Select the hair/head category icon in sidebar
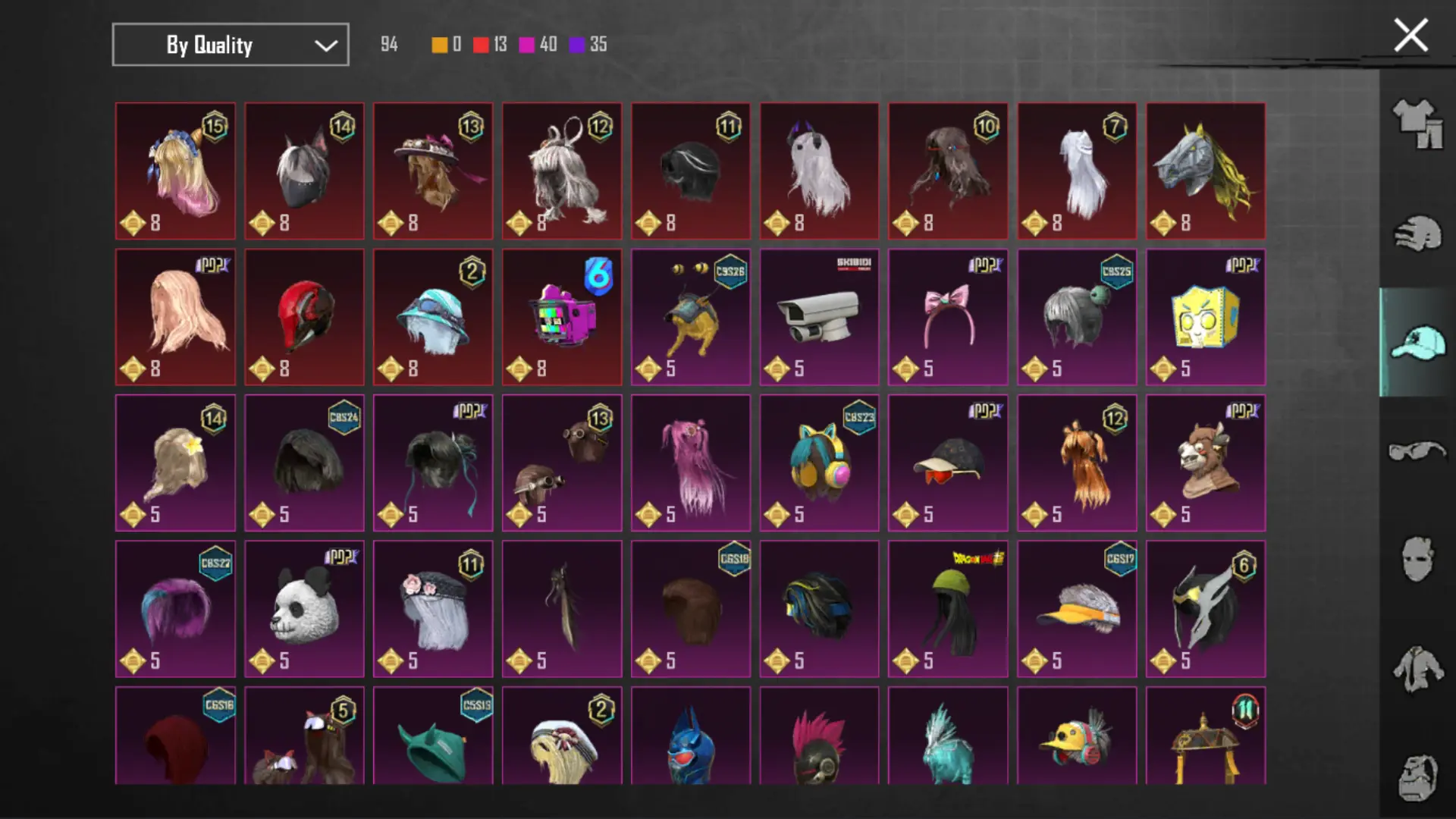 (x=1417, y=234)
